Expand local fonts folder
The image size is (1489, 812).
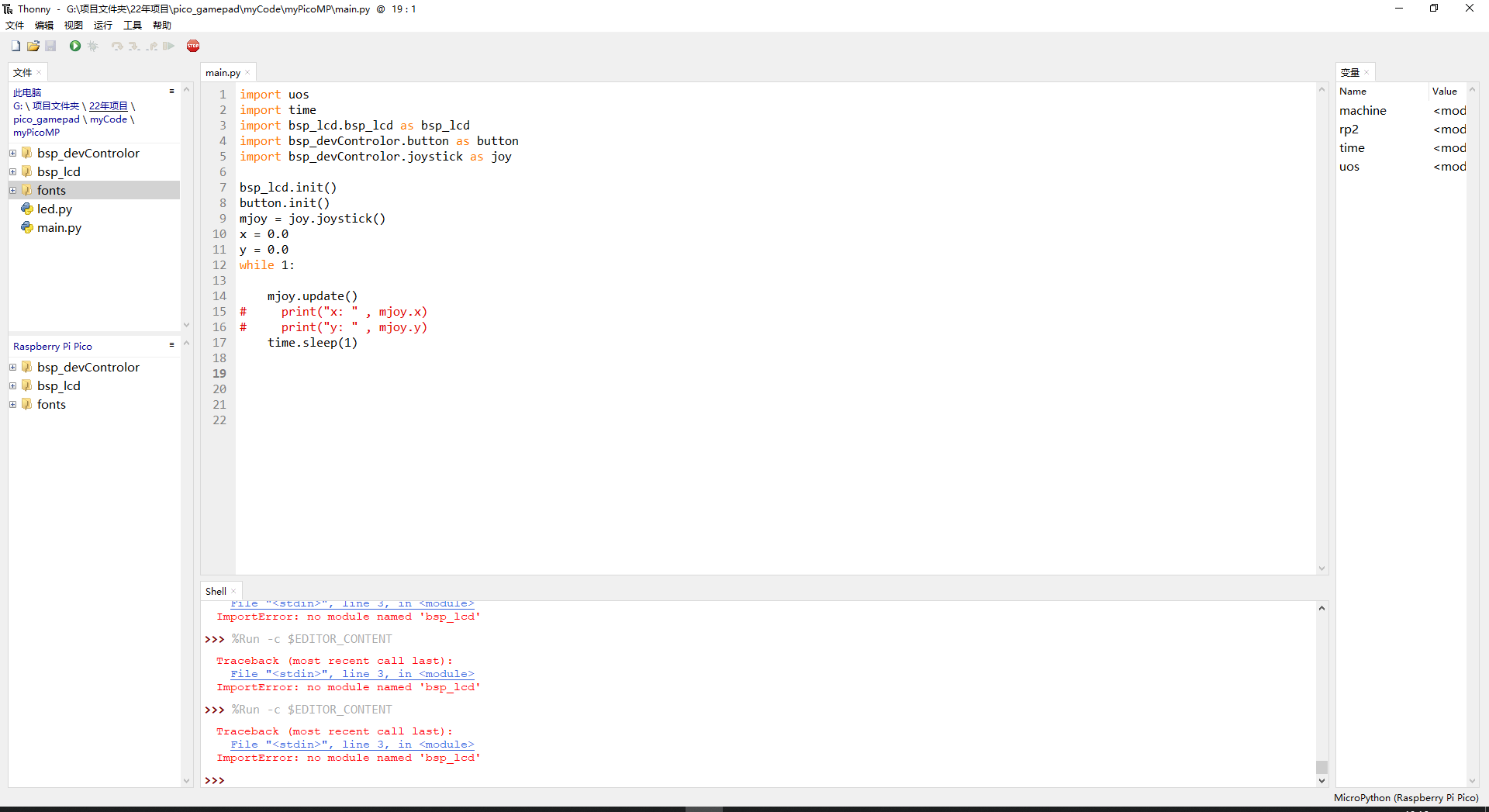[x=13, y=191]
